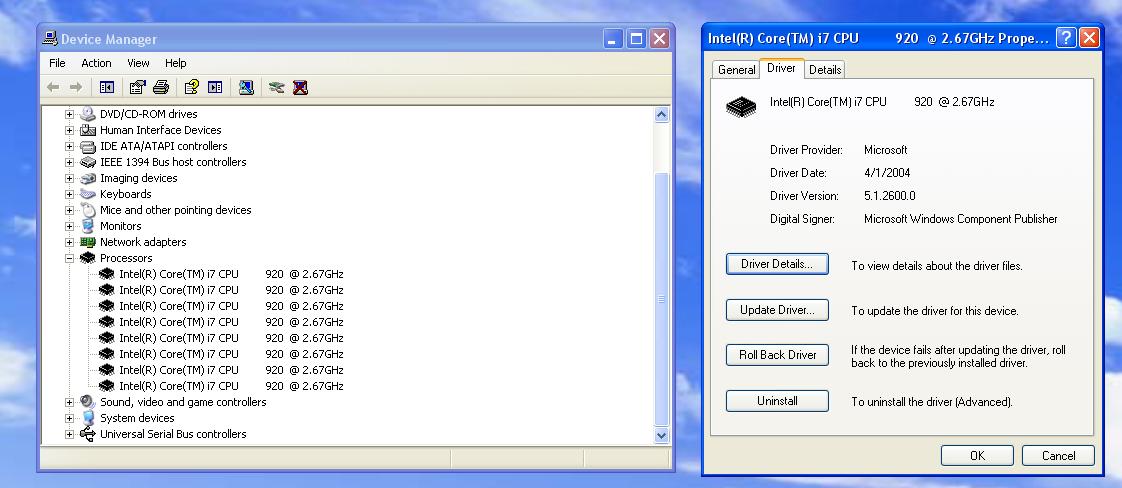Open the Action menu
The width and height of the screenshot is (1122, 488).
[x=96, y=63]
